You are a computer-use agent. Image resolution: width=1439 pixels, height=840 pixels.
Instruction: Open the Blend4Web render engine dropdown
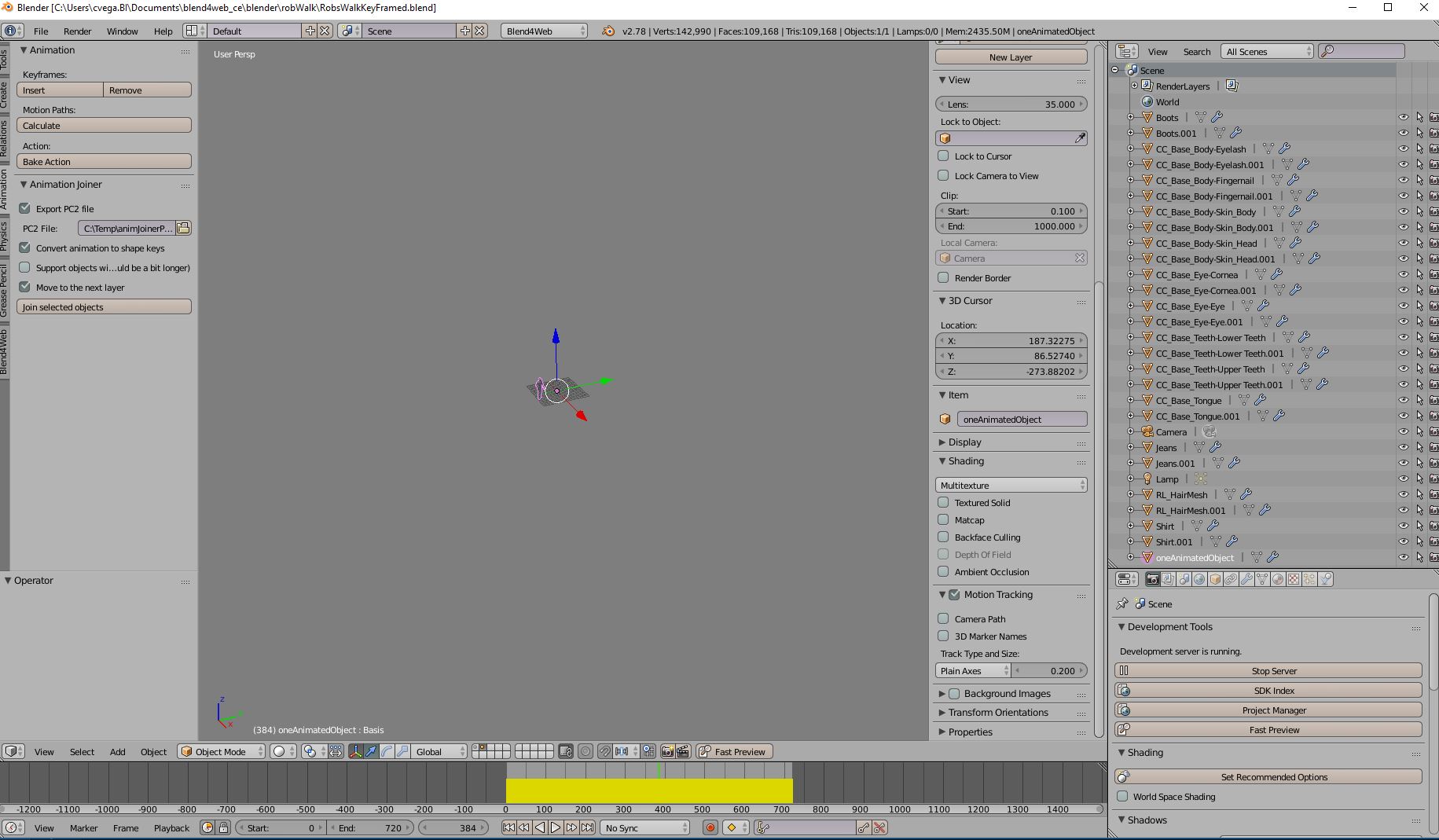tap(544, 31)
